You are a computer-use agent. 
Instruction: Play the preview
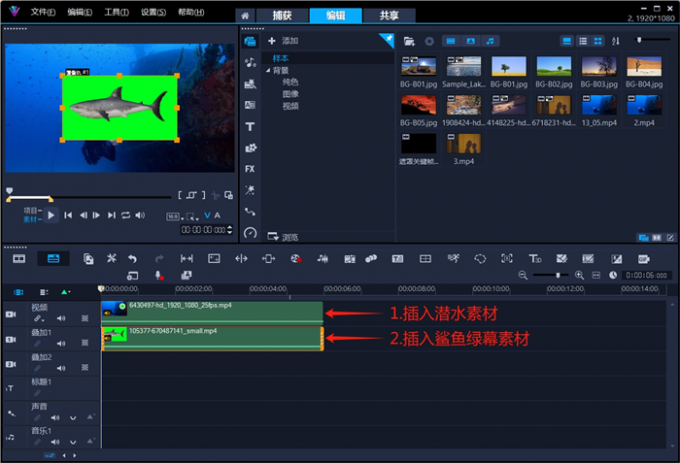51,215
